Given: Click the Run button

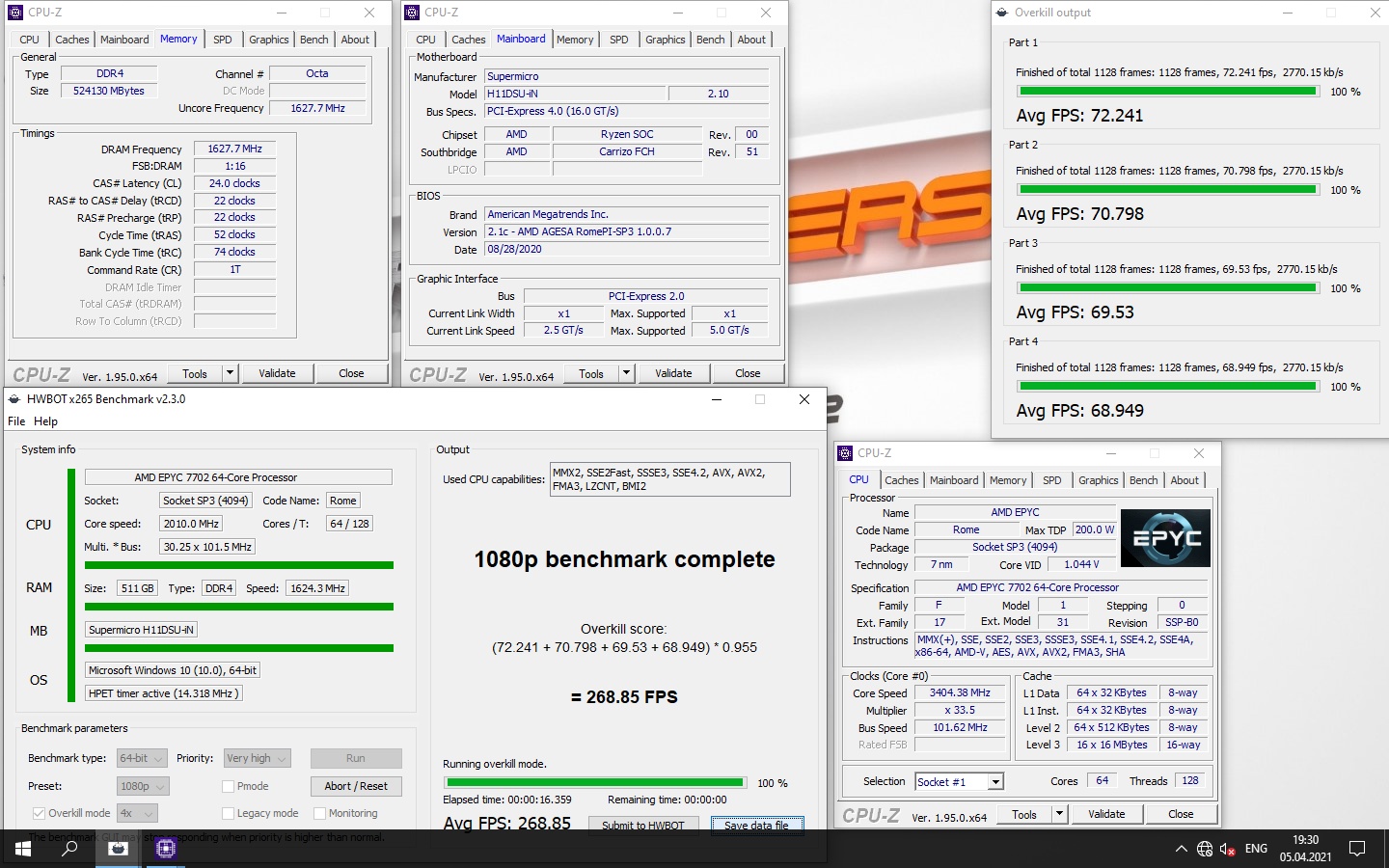Looking at the screenshot, I should click(x=356, y=759).
